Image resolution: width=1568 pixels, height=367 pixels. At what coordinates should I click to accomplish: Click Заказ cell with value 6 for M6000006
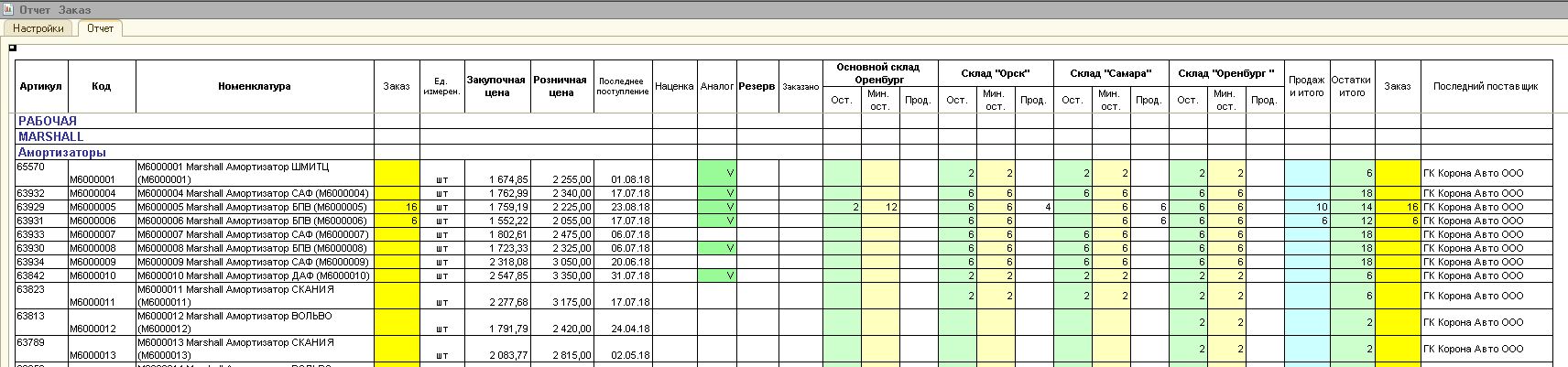[397, 221]
